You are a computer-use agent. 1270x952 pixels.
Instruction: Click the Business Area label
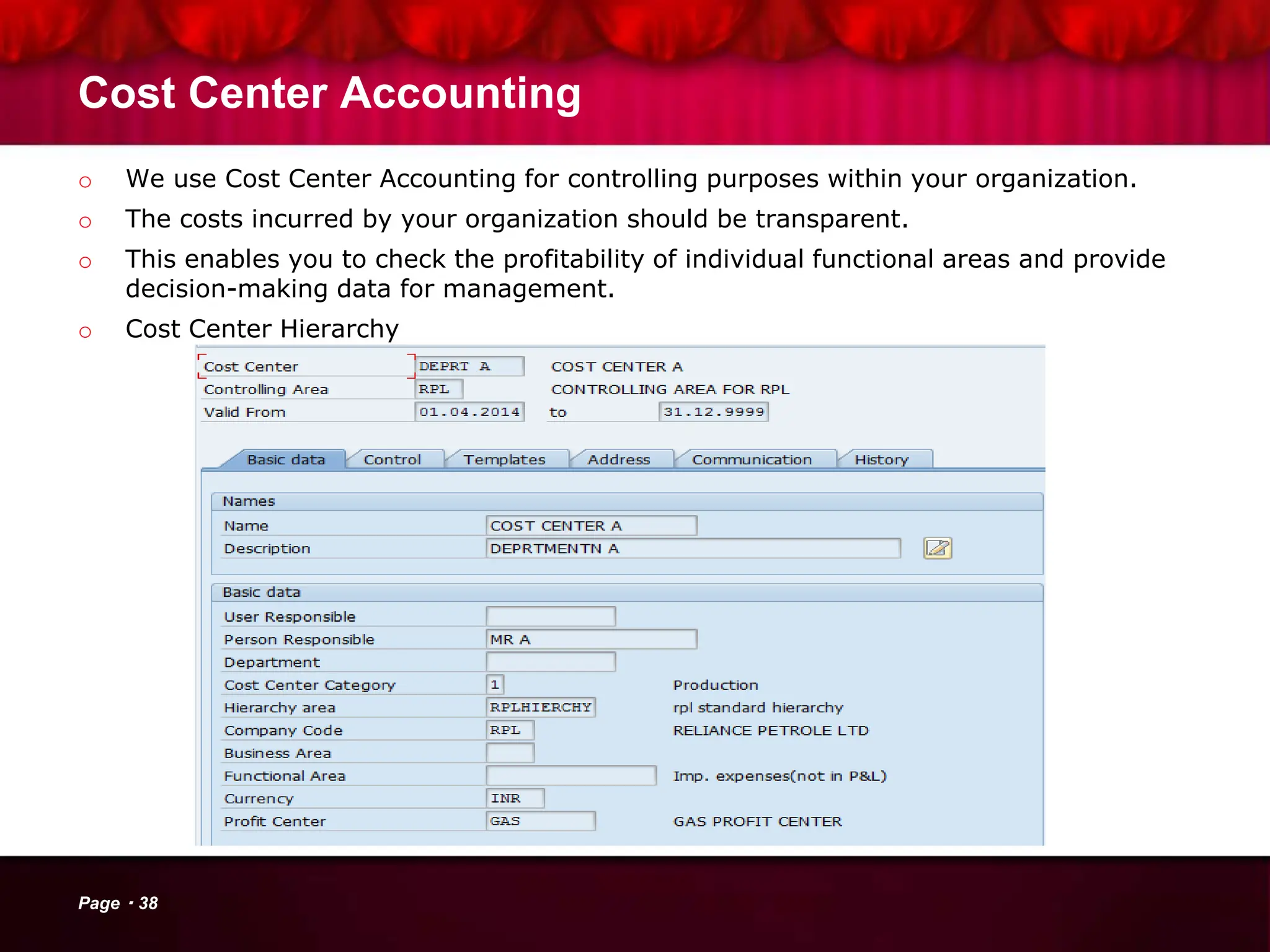point(278,753)
